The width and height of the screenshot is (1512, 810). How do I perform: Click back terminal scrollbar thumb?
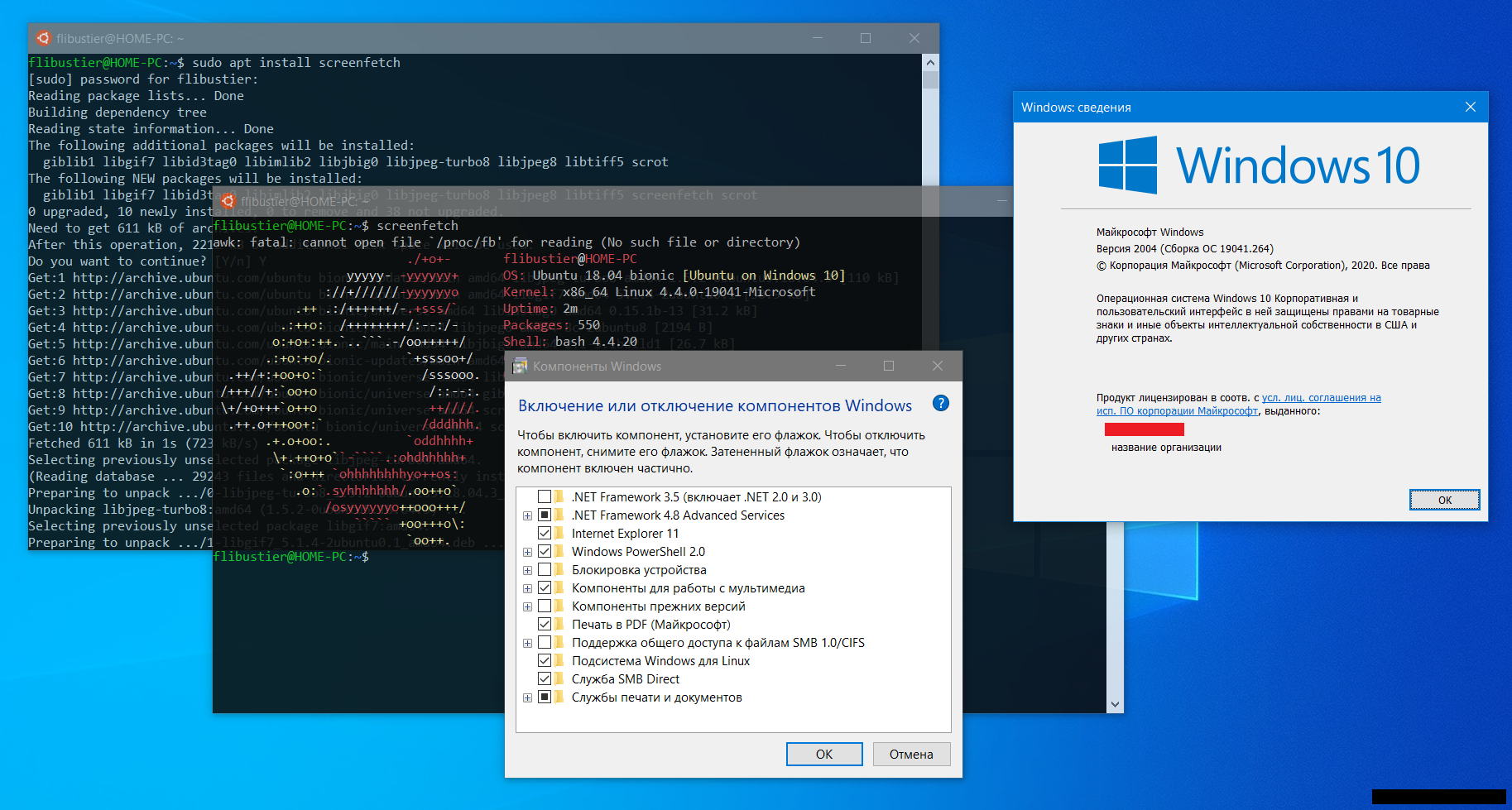(x=930, y=79)
